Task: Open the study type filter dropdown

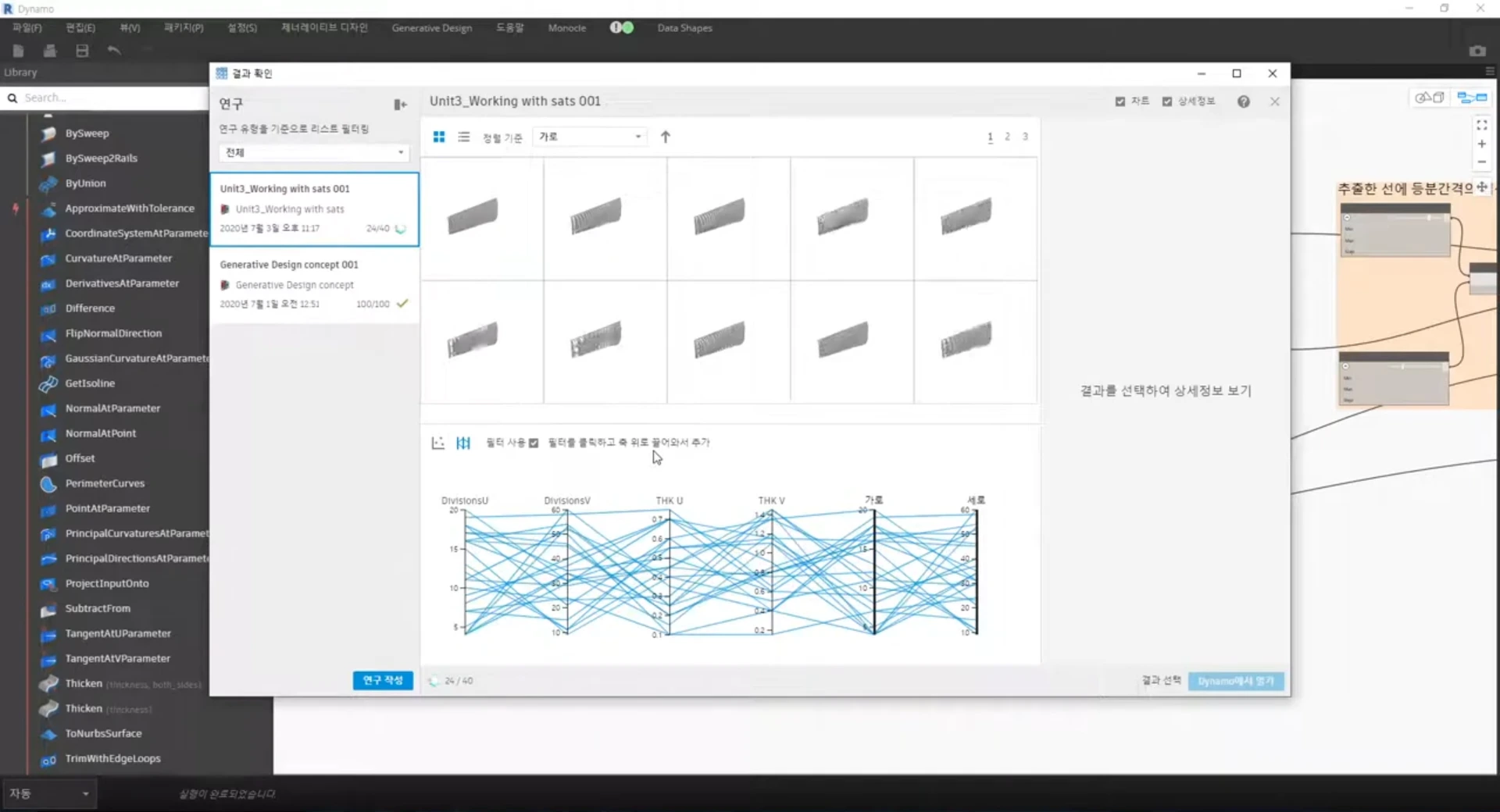Action: (x=313, y=152)
